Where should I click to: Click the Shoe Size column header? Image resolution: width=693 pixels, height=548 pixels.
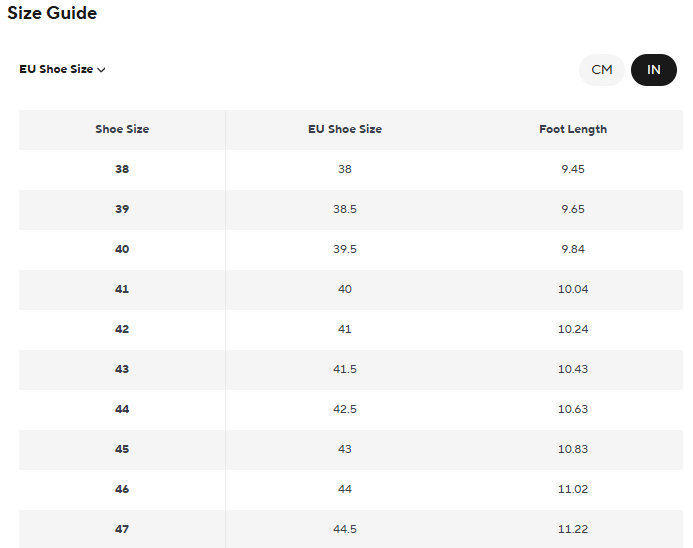click(122, 130)
